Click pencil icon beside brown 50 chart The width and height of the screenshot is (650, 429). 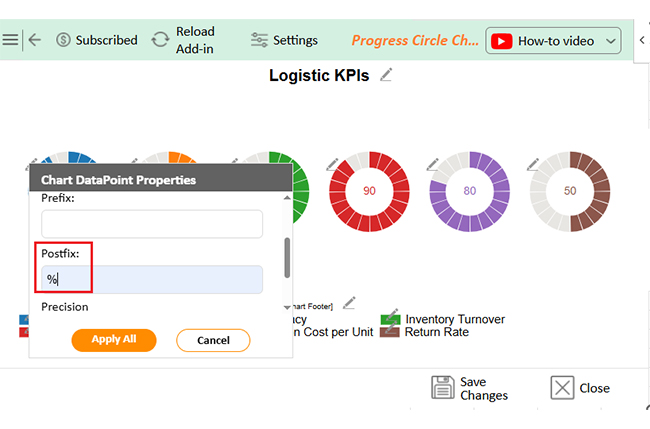pyautogui.click(x=533, y=165)
